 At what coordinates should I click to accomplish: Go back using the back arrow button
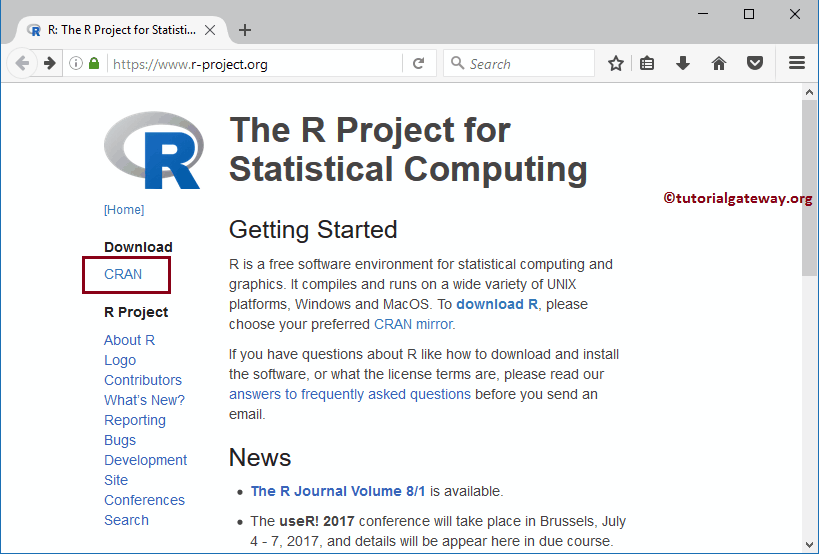point(22,64)
